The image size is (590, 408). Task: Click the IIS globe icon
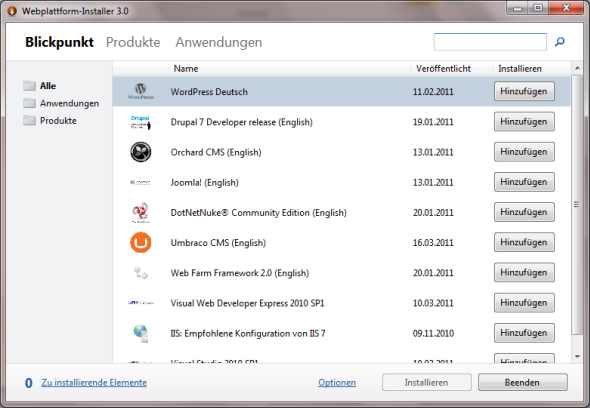(141, 333)
